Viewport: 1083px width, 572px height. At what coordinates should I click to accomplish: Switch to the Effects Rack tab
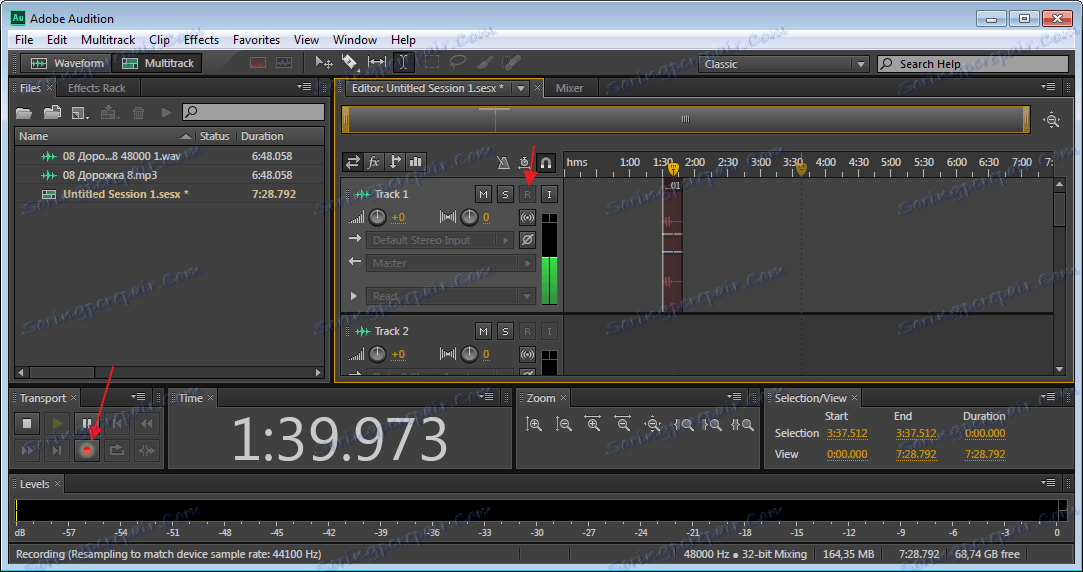coord(96,88)
